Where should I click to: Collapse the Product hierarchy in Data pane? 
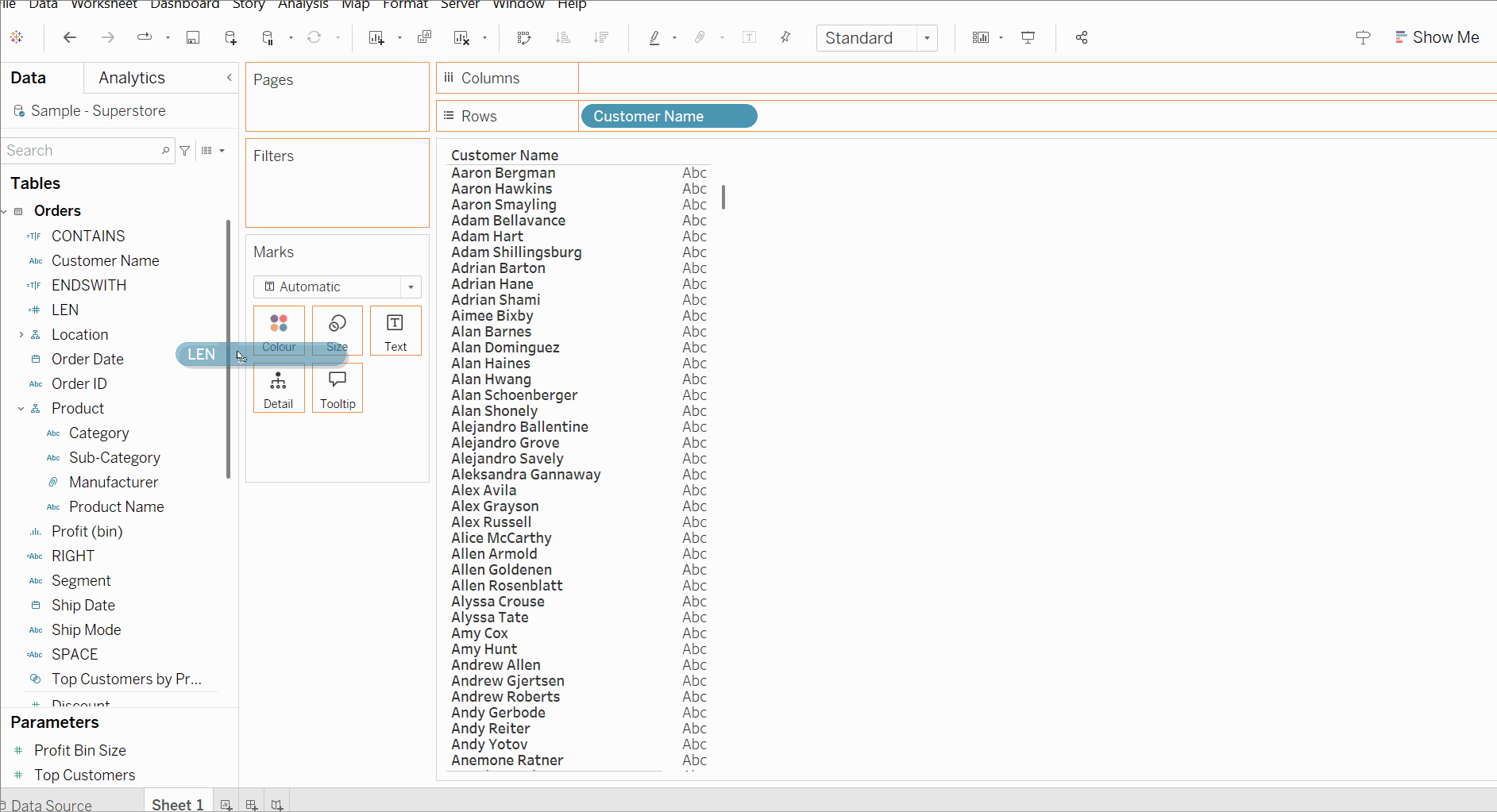[21, 409]
